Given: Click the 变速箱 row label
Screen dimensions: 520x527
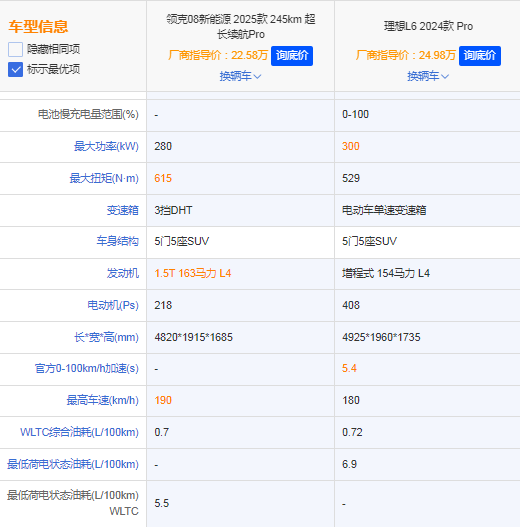Looking at the screenshot, I should (x=123, y=210).
